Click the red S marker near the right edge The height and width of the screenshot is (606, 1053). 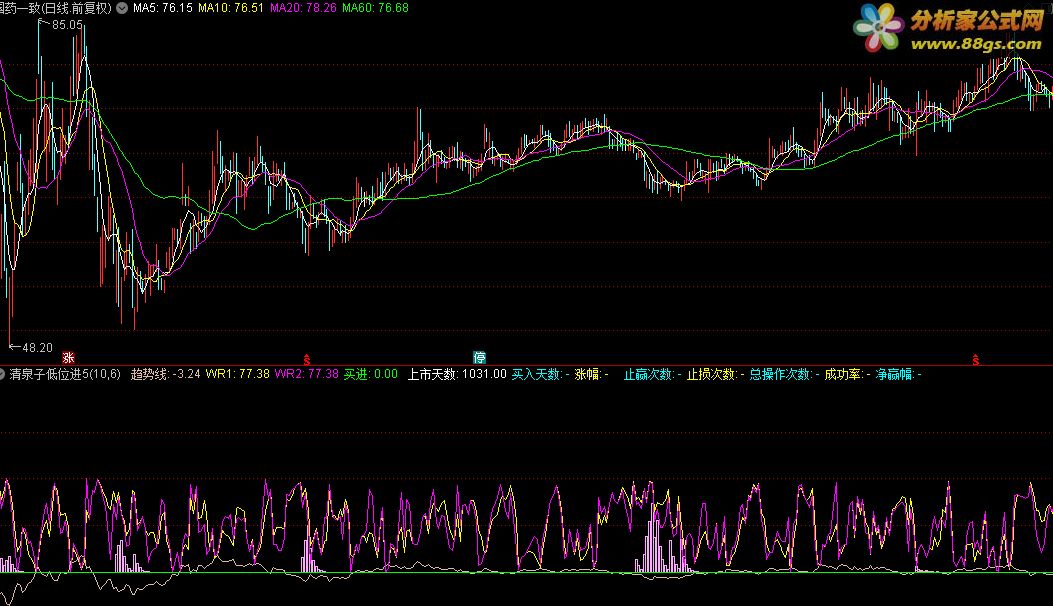coord(976,360)
